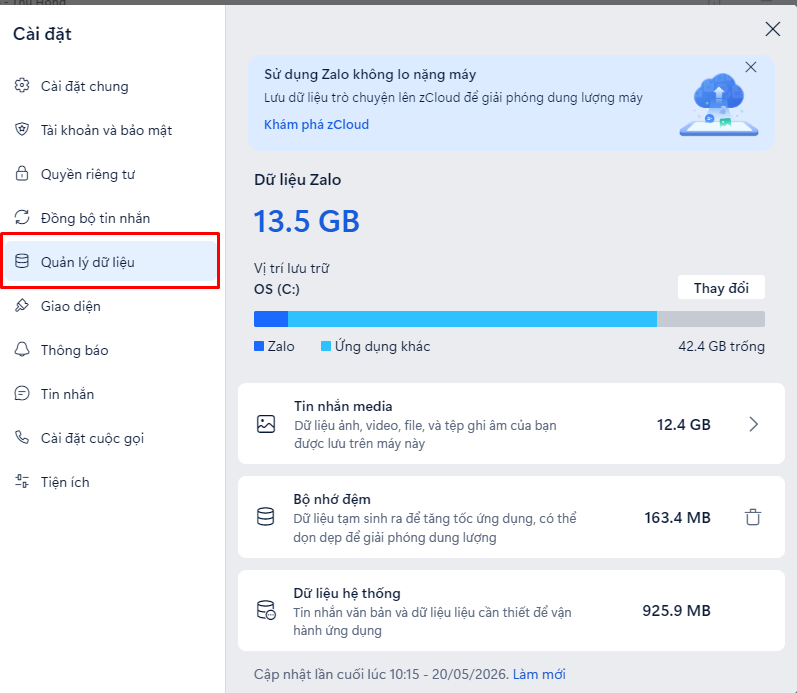
Task: Click the shield icon for Tài khoản và bảo mật
Action: (22, 130)
